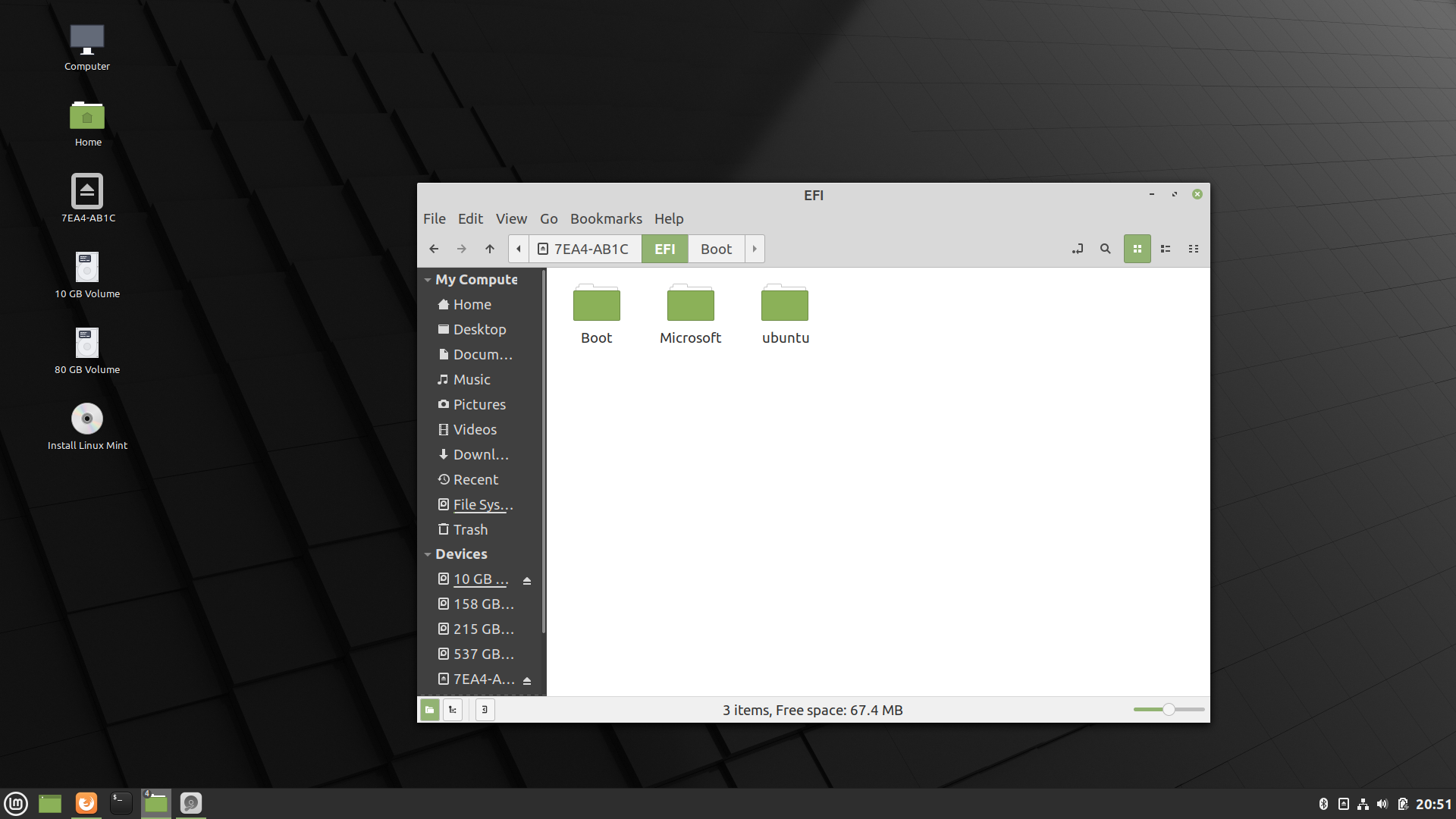Open the Bookmarks menu

pyautogui.click(x=606, y=218)
